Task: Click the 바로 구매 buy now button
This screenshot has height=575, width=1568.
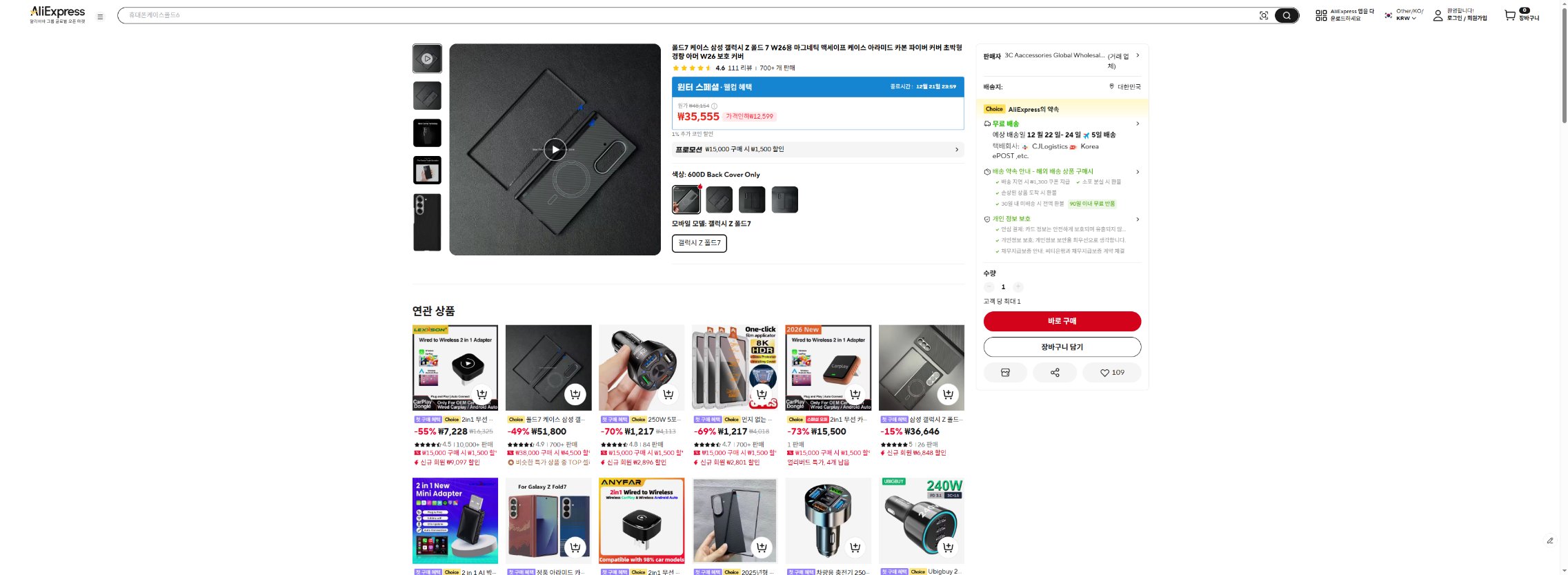Action: pos(1062,321)
